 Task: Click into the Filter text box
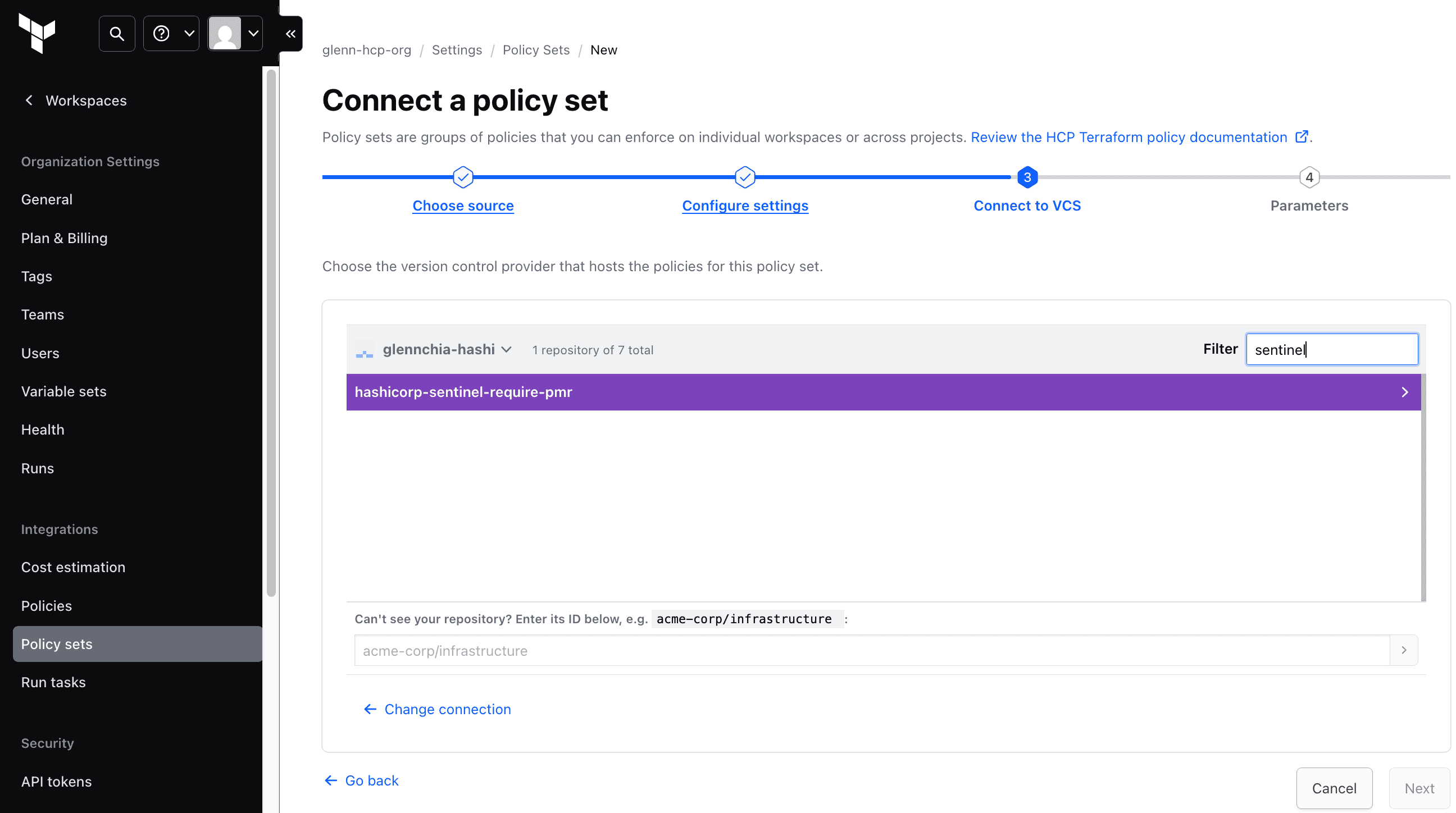click(x=1332, y=350)
